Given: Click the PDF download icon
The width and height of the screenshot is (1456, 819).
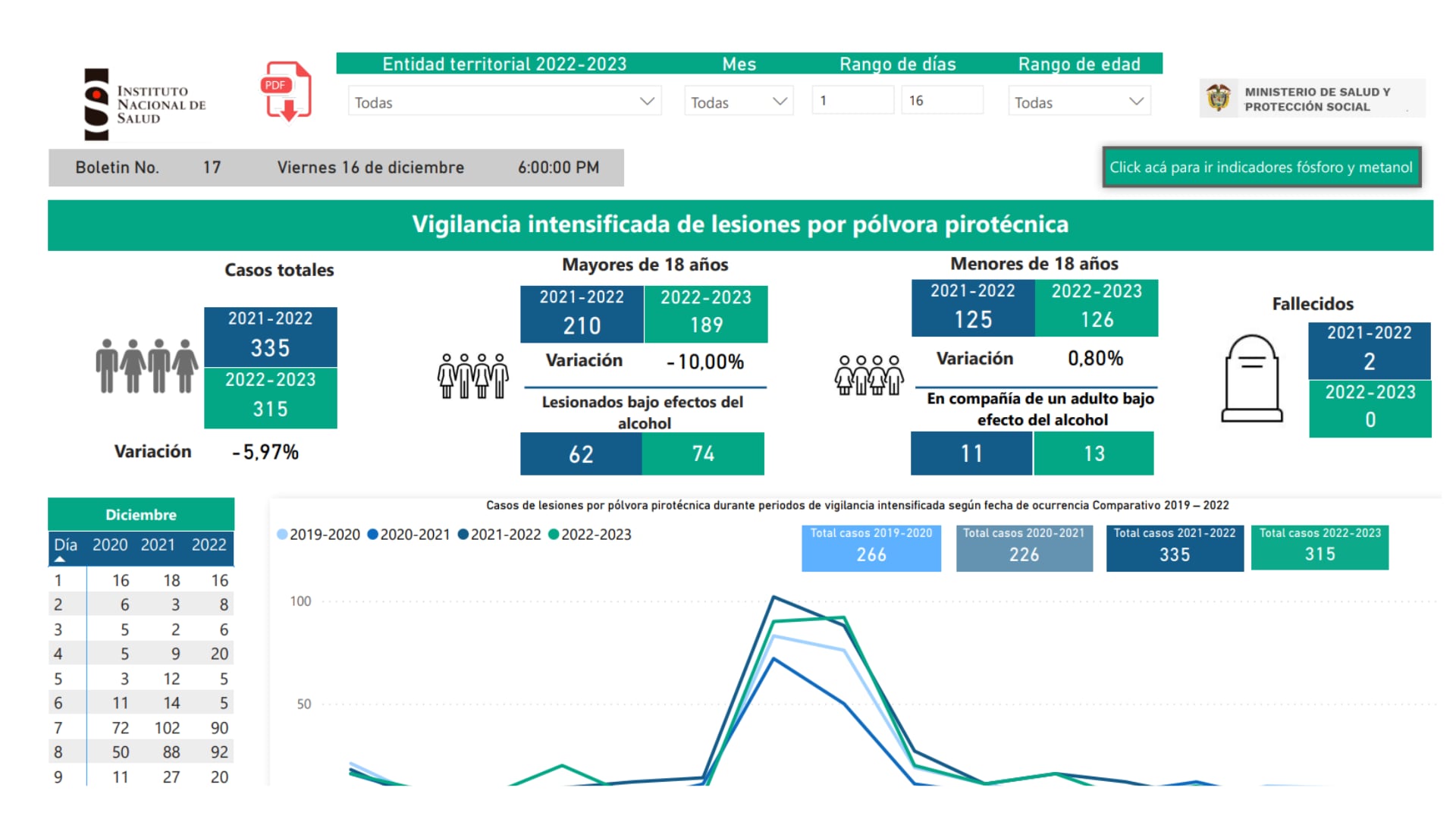Looking at the screenshot, I should coord(287,91).
